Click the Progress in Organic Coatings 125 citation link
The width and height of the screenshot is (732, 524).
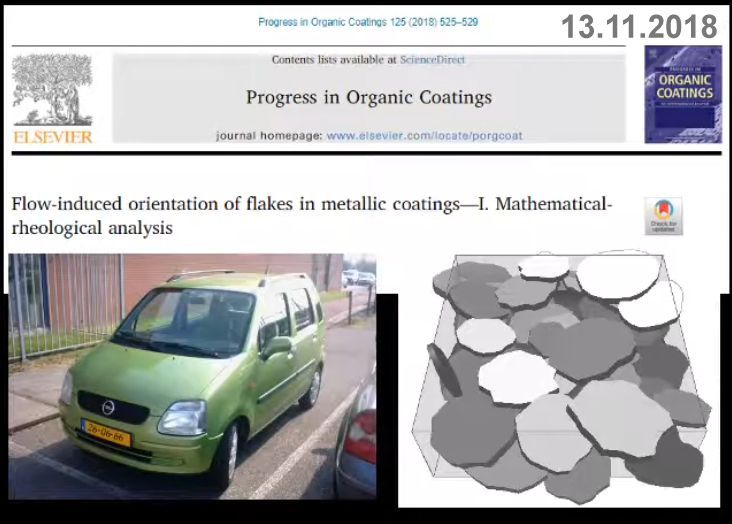click(x=368, y=22)
